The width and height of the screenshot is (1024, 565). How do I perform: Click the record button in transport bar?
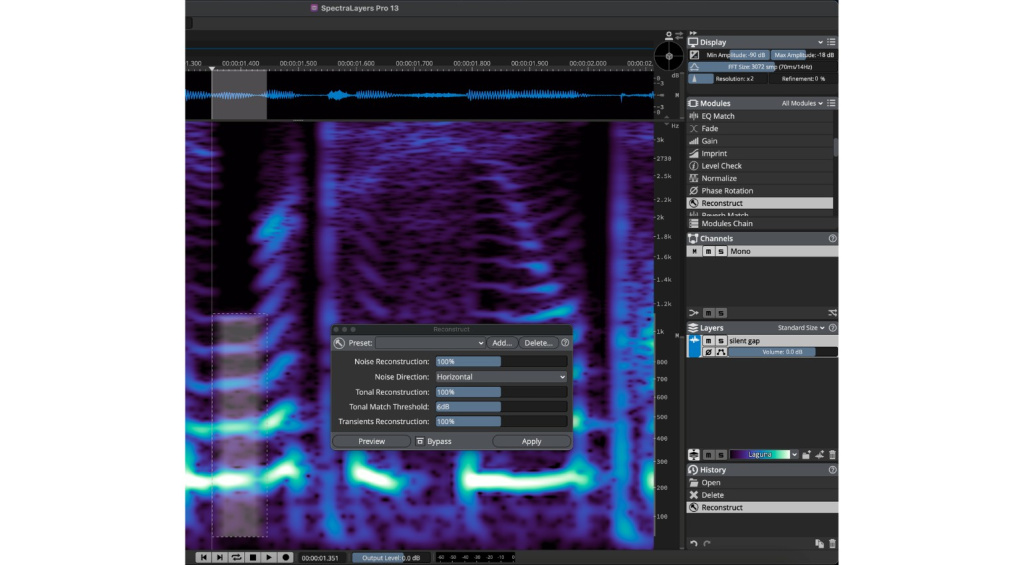tap(285, 557)
